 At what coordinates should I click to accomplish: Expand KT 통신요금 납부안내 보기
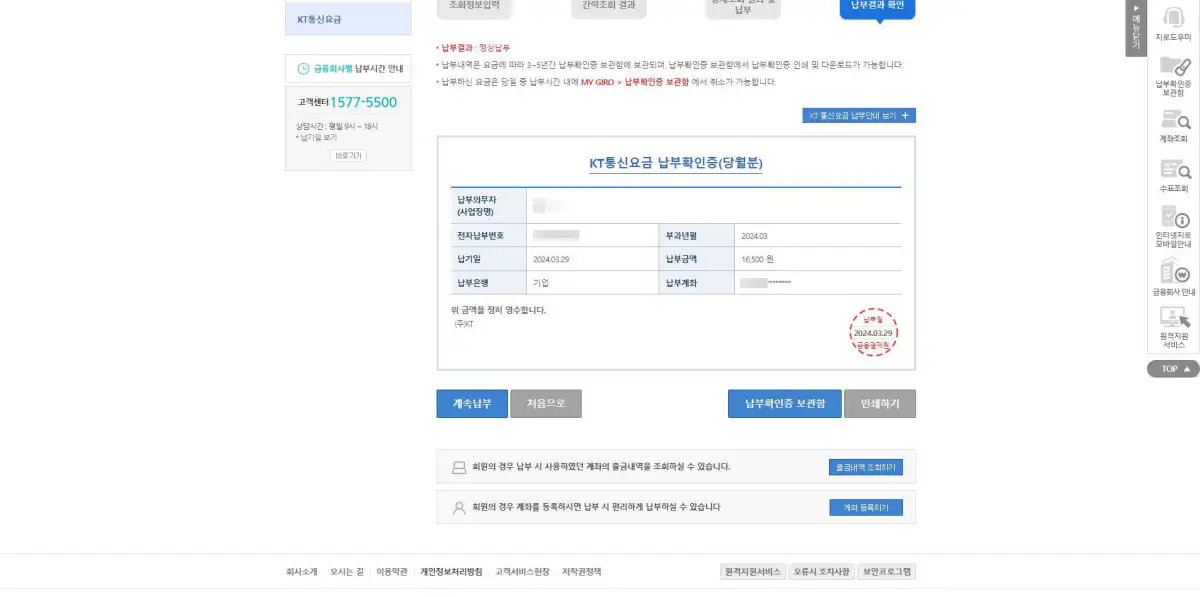(859, 116)
